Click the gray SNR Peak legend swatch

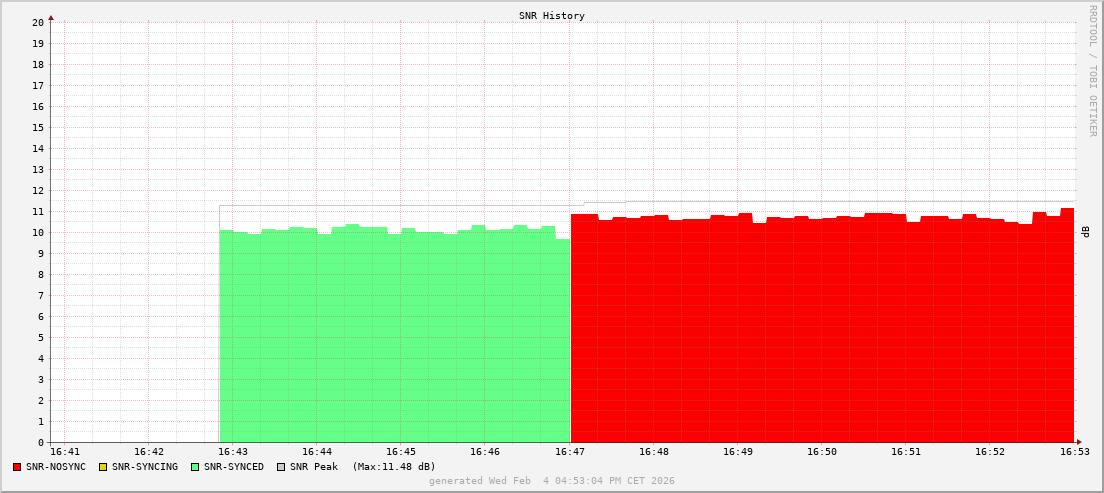coord(281,467)
